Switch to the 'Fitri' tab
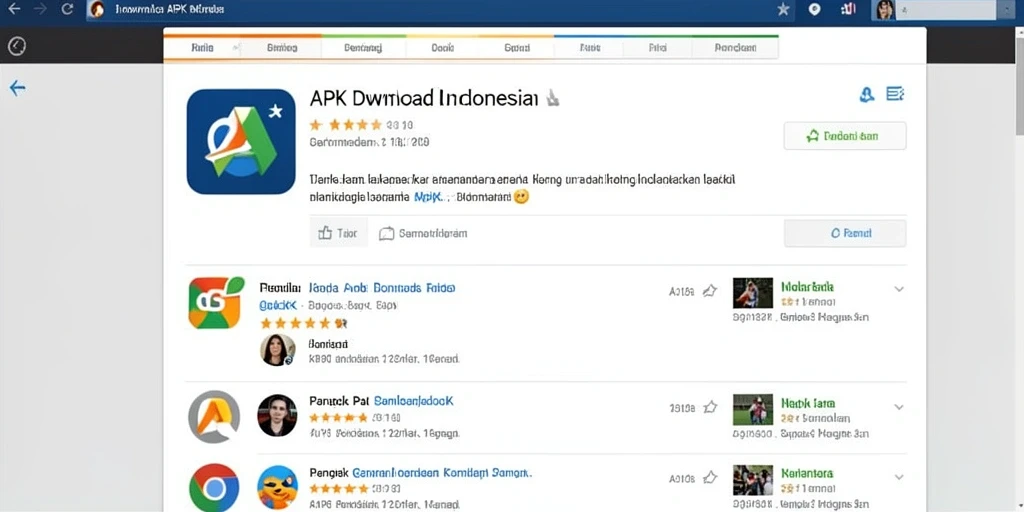 click(657, 48)
